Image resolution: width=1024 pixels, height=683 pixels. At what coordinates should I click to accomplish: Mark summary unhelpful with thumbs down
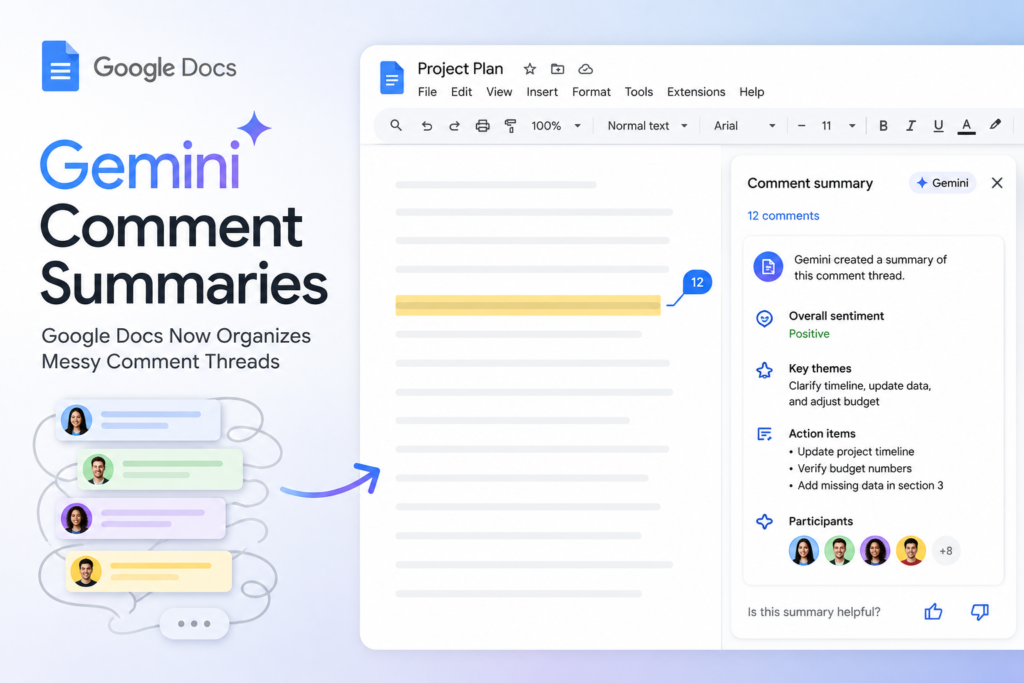pos(980,612)
